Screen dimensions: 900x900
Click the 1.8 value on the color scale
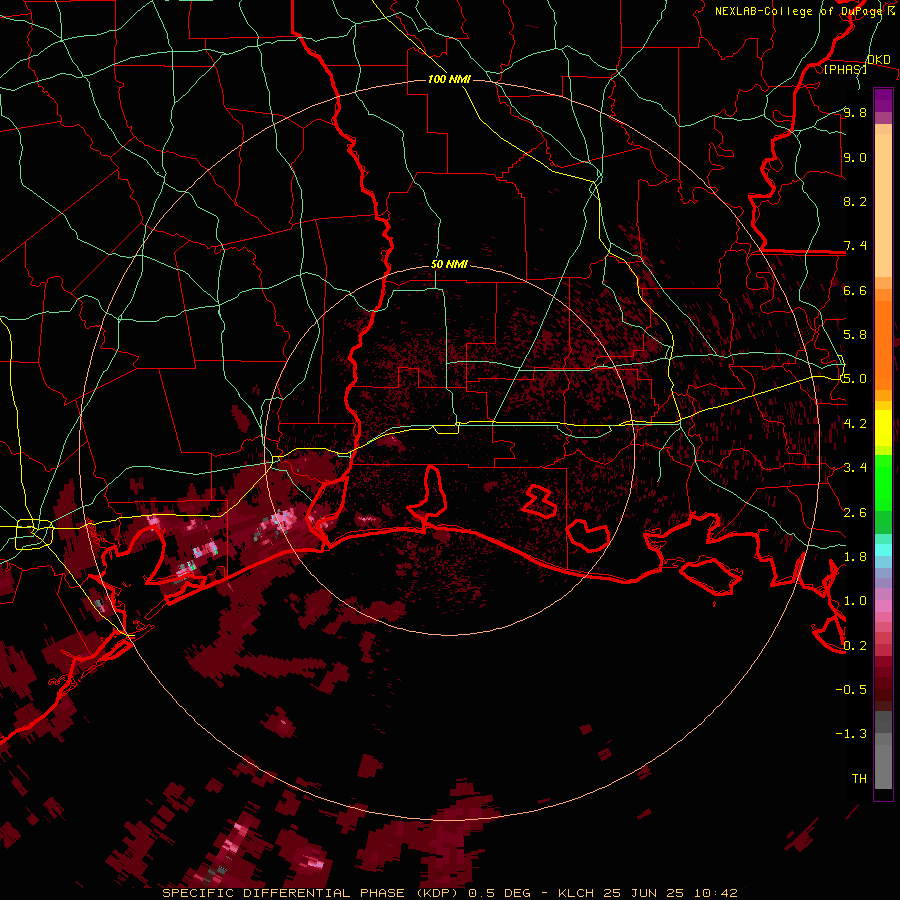[x=855, y=557]
